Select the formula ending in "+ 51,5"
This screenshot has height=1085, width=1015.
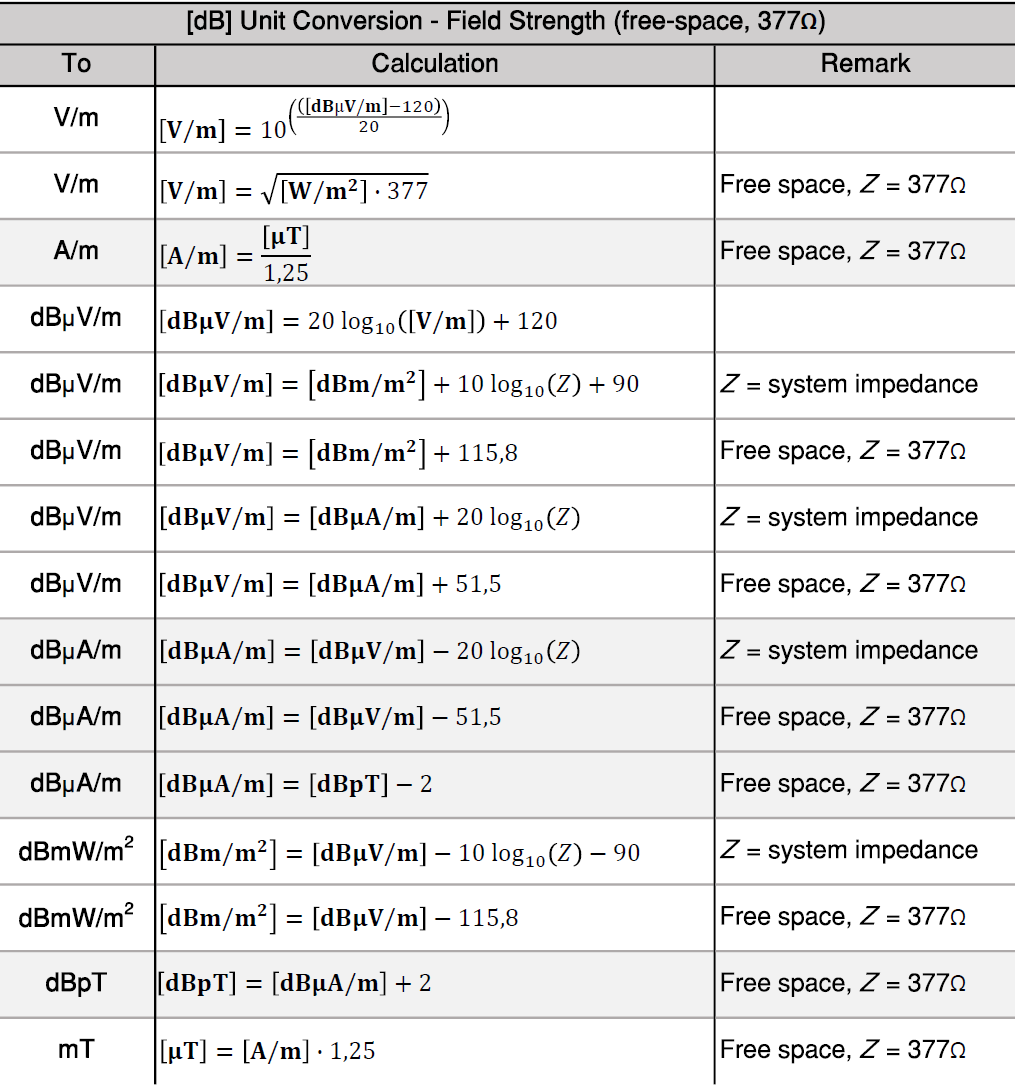[x=330, y=584]
